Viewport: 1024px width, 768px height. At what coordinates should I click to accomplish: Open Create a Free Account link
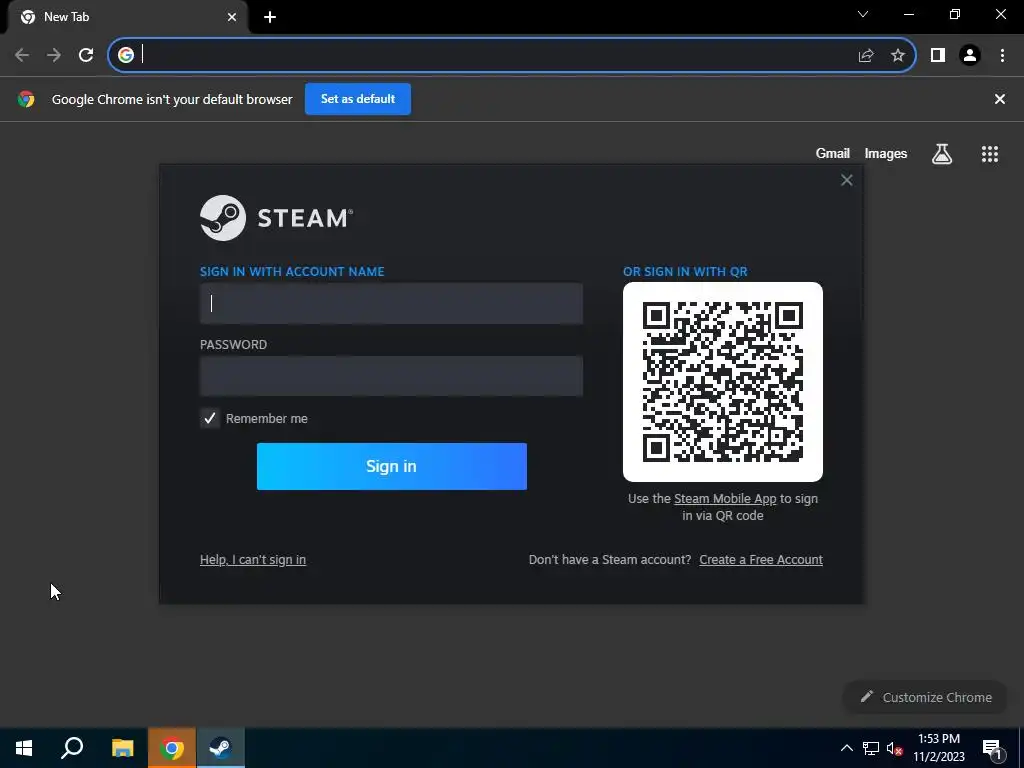(x=761, y=560)
